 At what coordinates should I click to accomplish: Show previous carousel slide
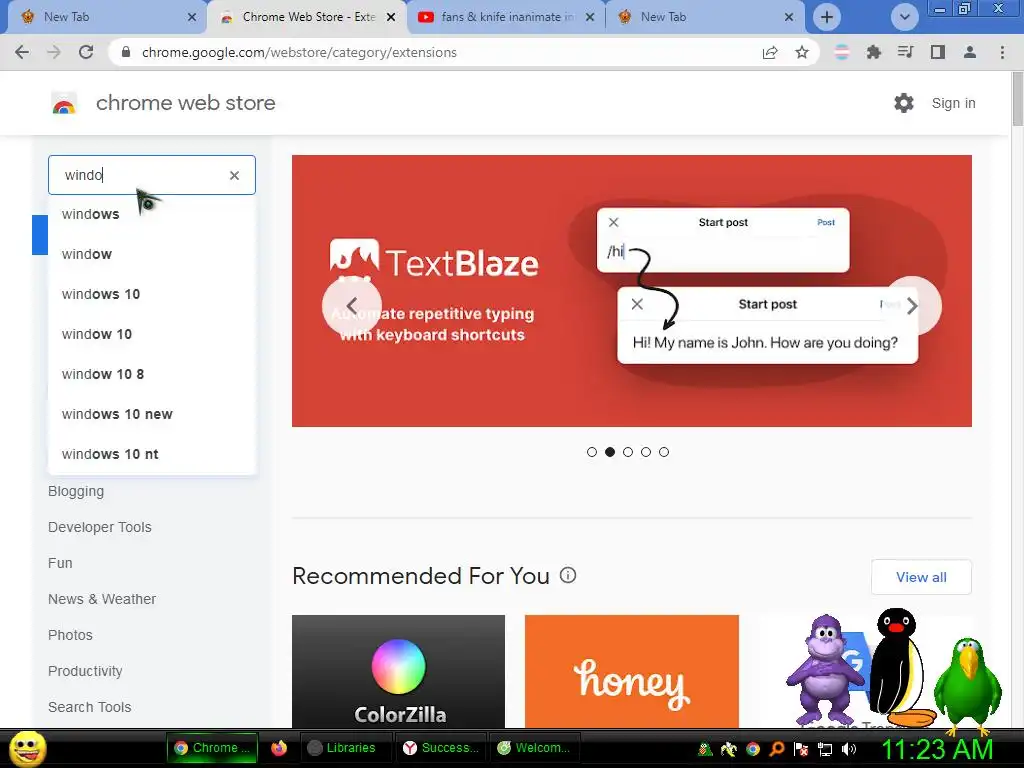(x=351, y=306)
